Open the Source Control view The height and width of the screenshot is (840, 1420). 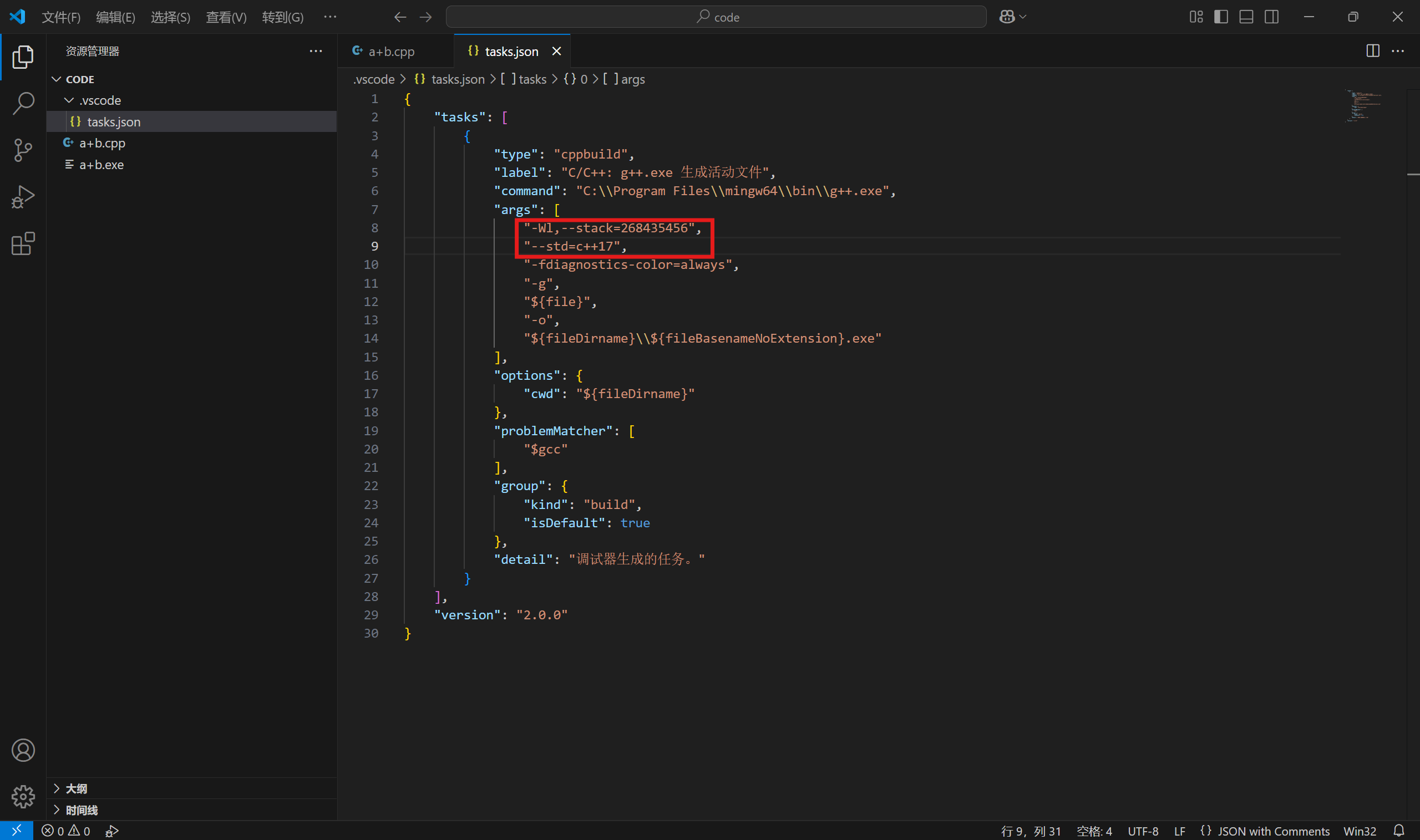coord(23,150)
